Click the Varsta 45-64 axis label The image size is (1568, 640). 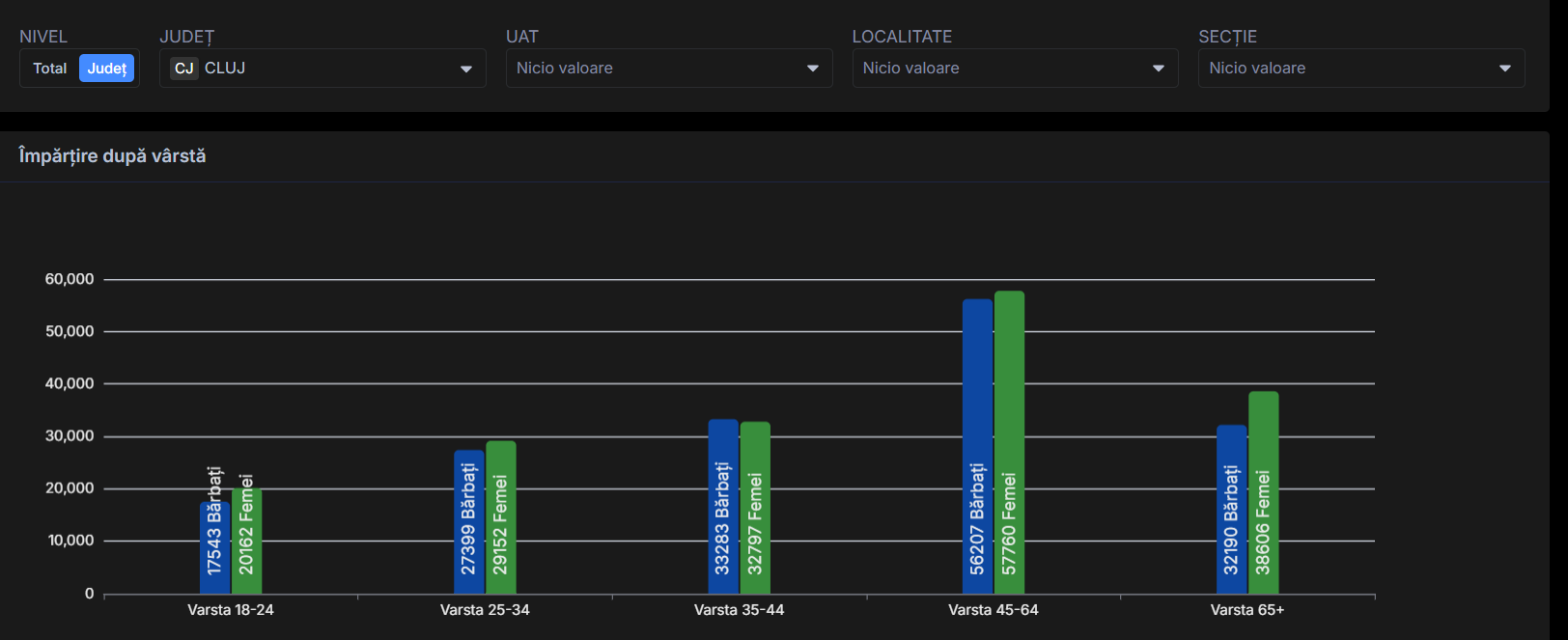coord(994,610)
